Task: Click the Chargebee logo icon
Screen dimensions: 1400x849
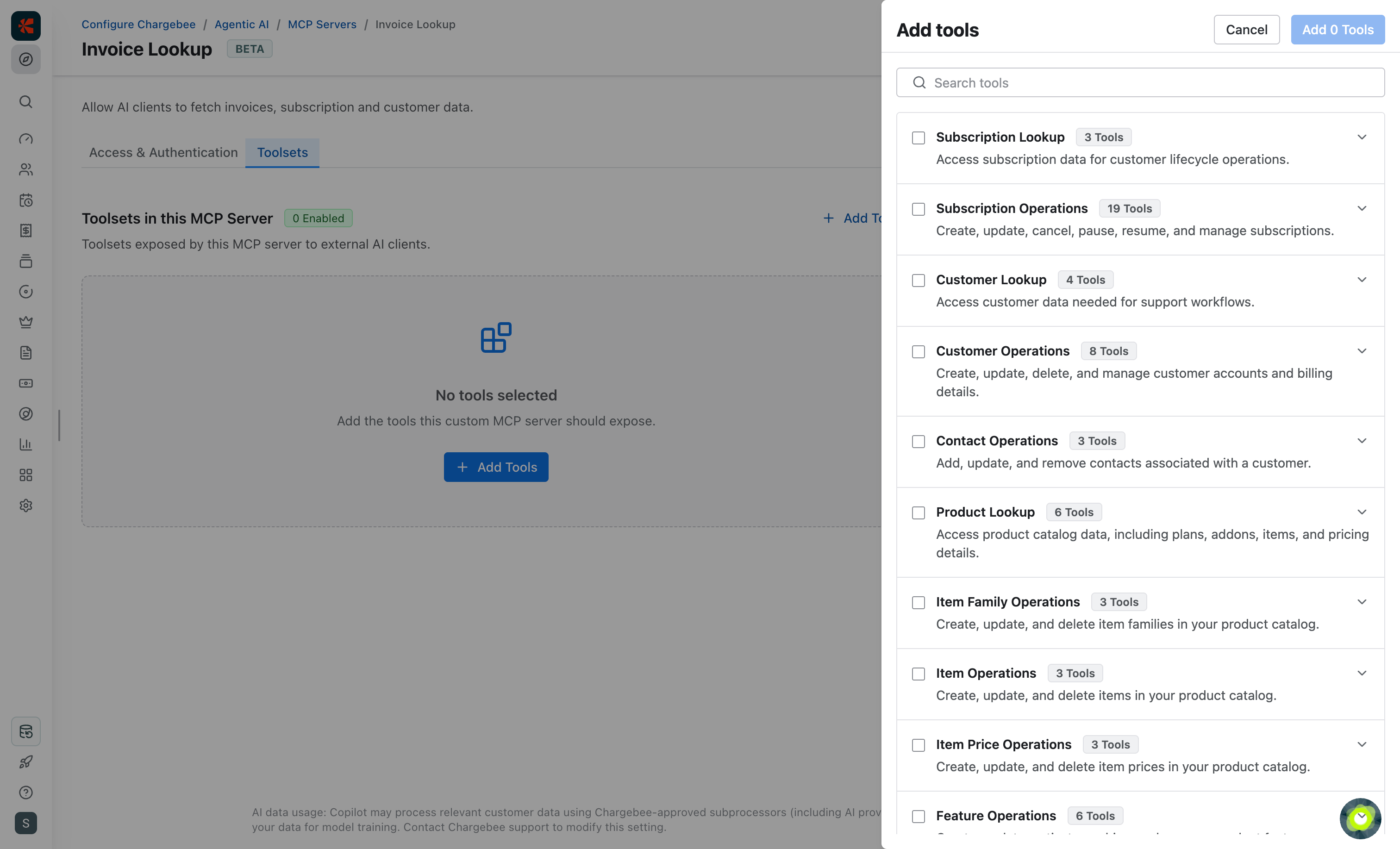Action: 25,25
